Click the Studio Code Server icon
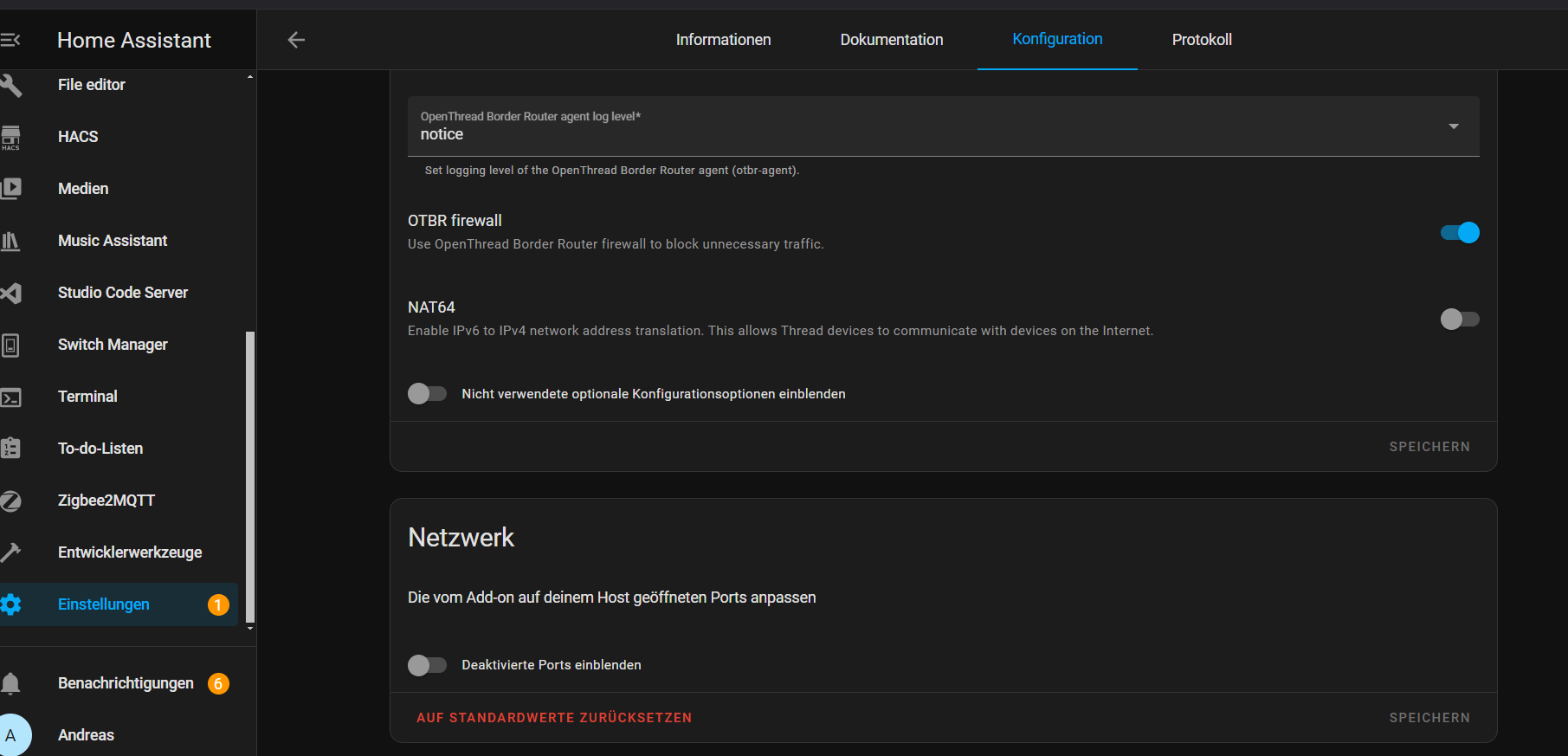Viewport: 1568px width, 756px height. pyautogui.click(x=10, y=293)
